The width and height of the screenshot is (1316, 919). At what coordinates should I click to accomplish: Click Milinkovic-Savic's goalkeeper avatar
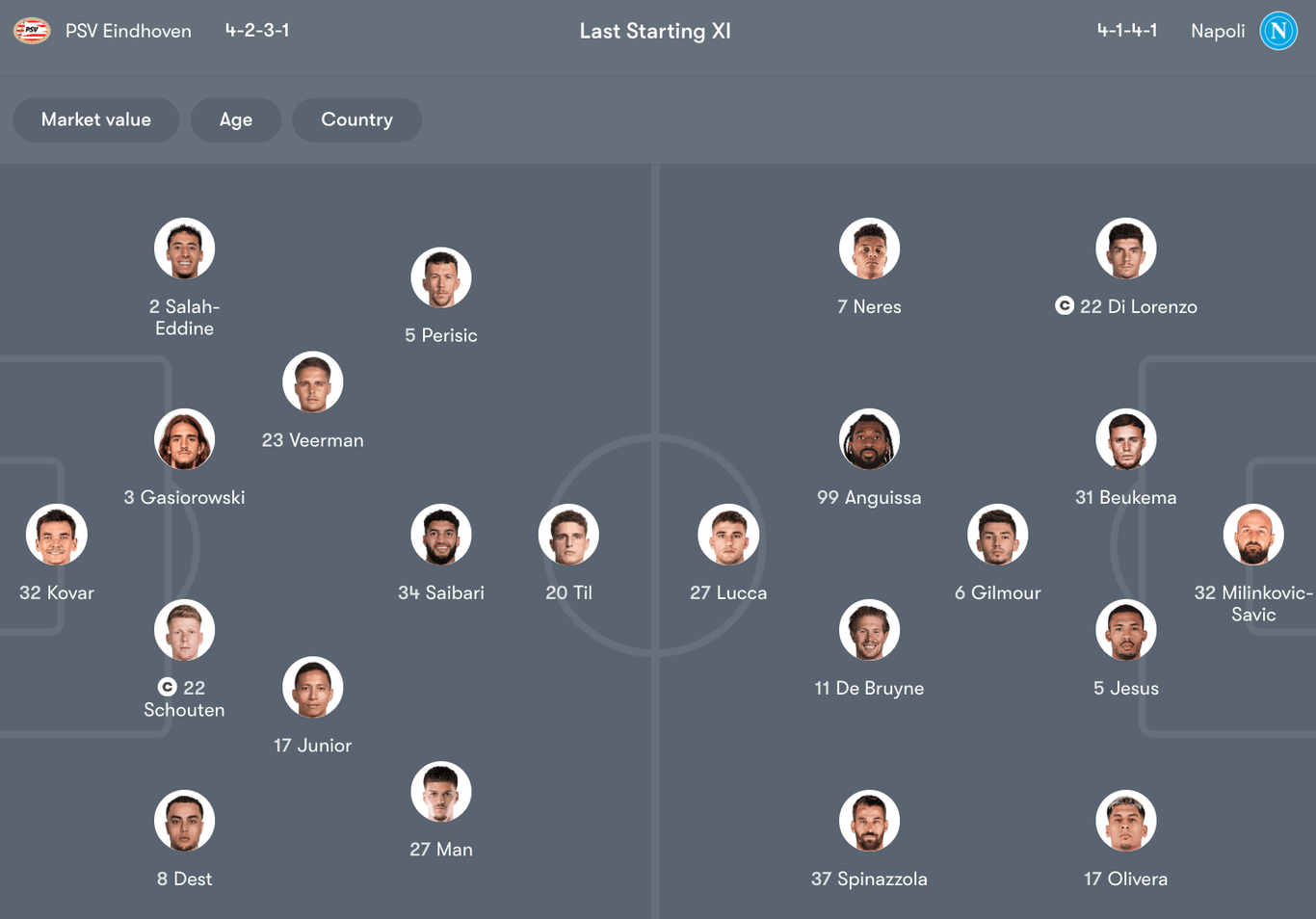click(1253, 536)
